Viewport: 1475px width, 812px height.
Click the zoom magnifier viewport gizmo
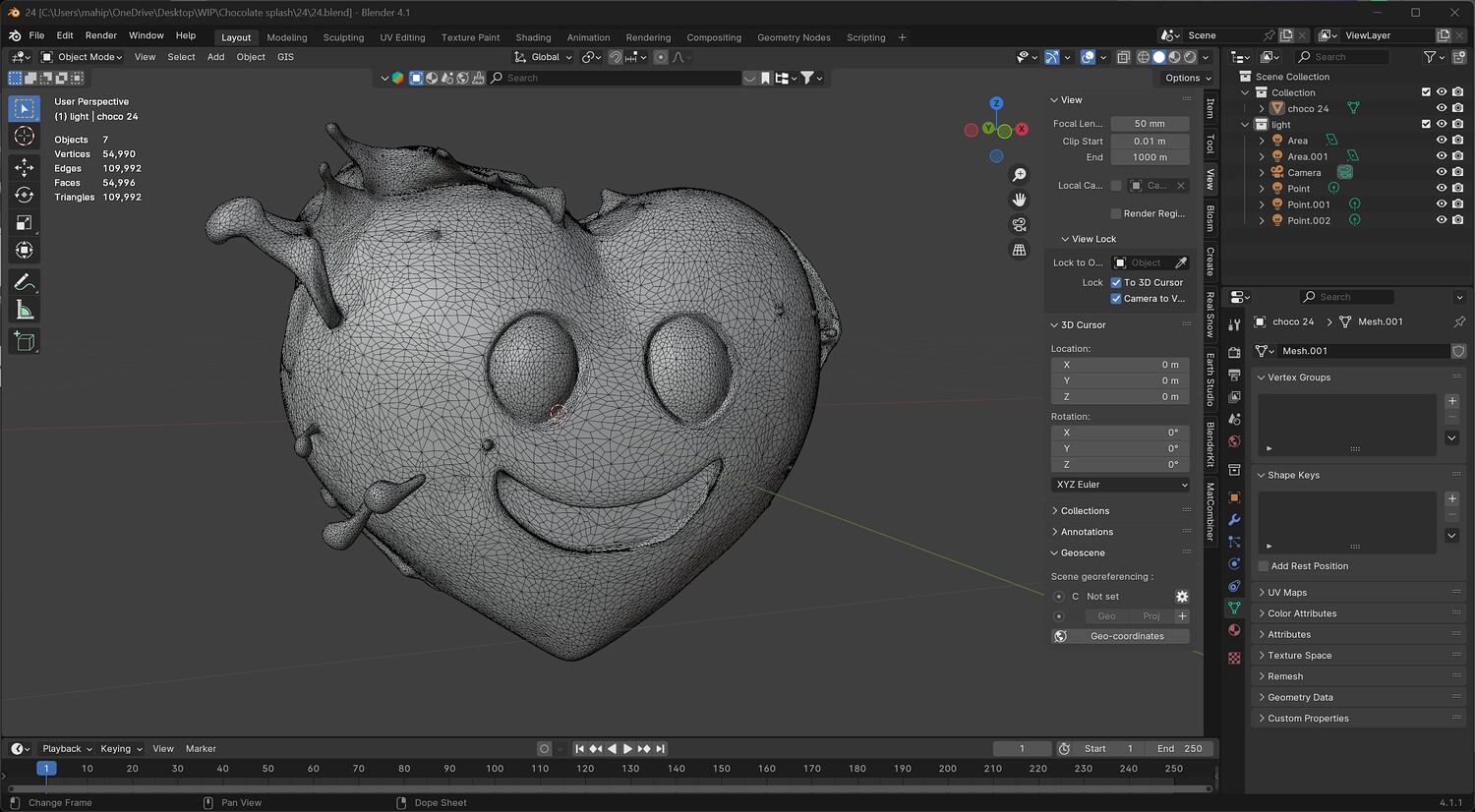click(x=1020, y=175)
